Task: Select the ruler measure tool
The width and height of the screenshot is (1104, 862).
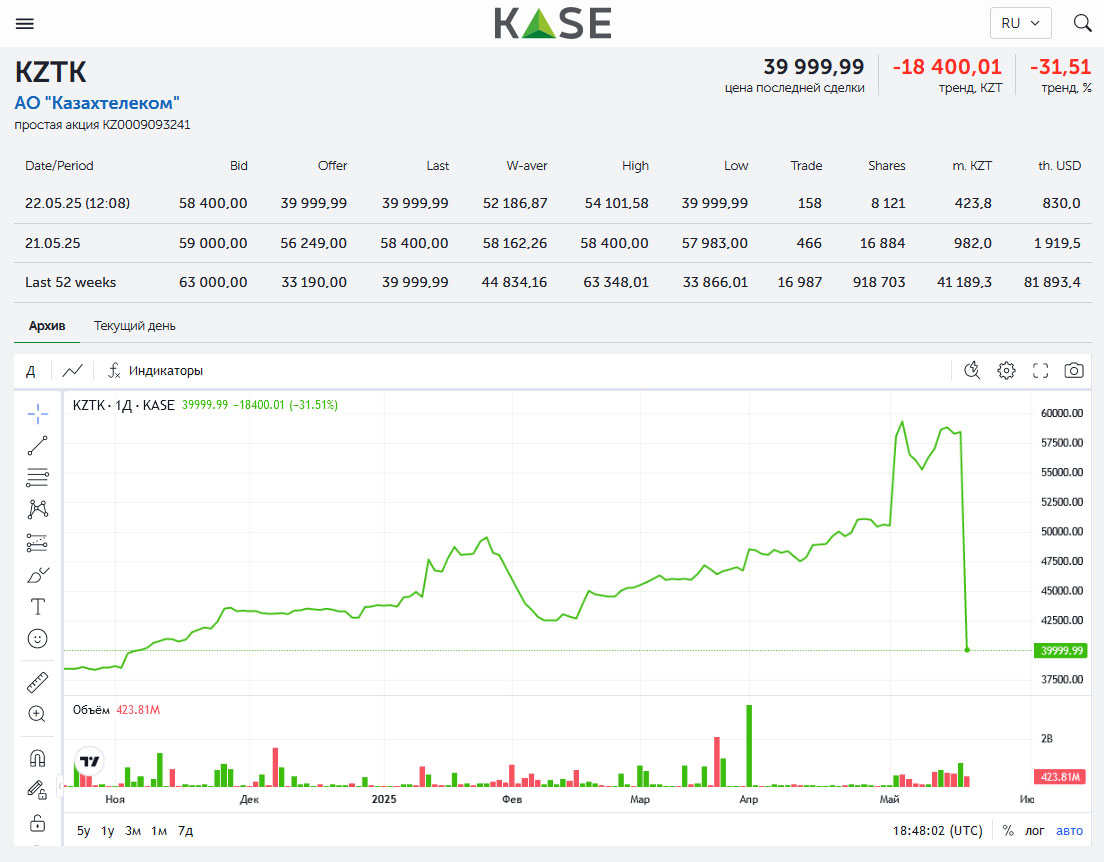Action: click(x=37, y=682)
